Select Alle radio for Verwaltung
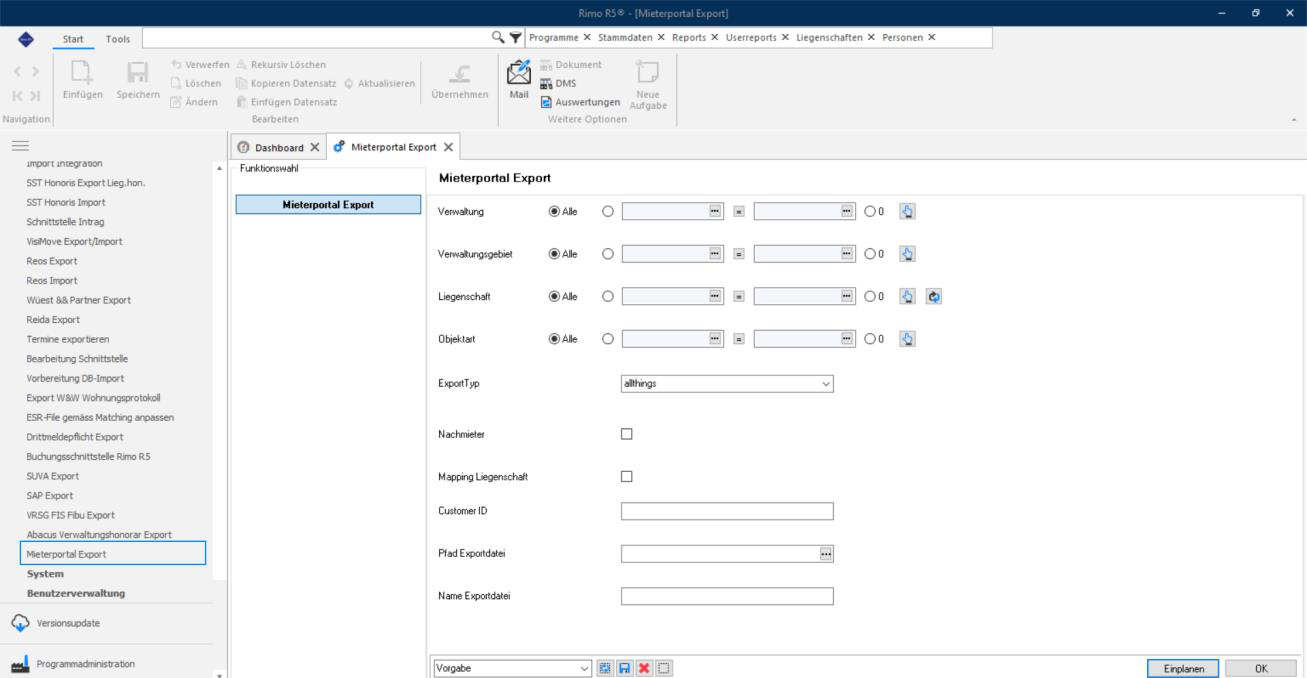This screenshot has width=1307, height=678. 555,212
